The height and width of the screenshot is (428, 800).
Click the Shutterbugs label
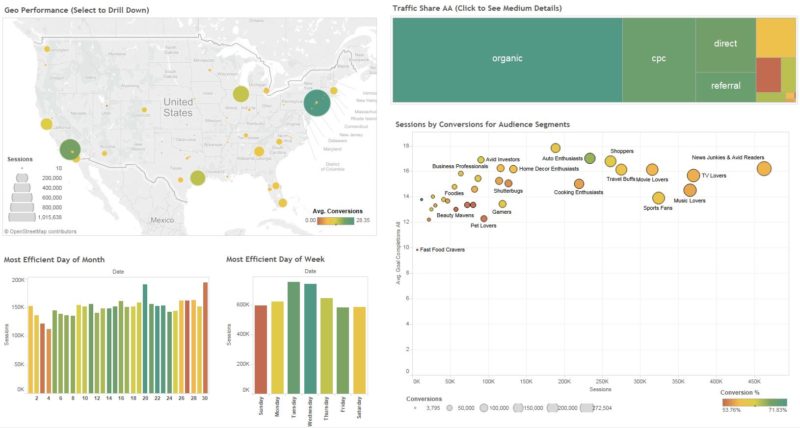[x=508, y=191]
